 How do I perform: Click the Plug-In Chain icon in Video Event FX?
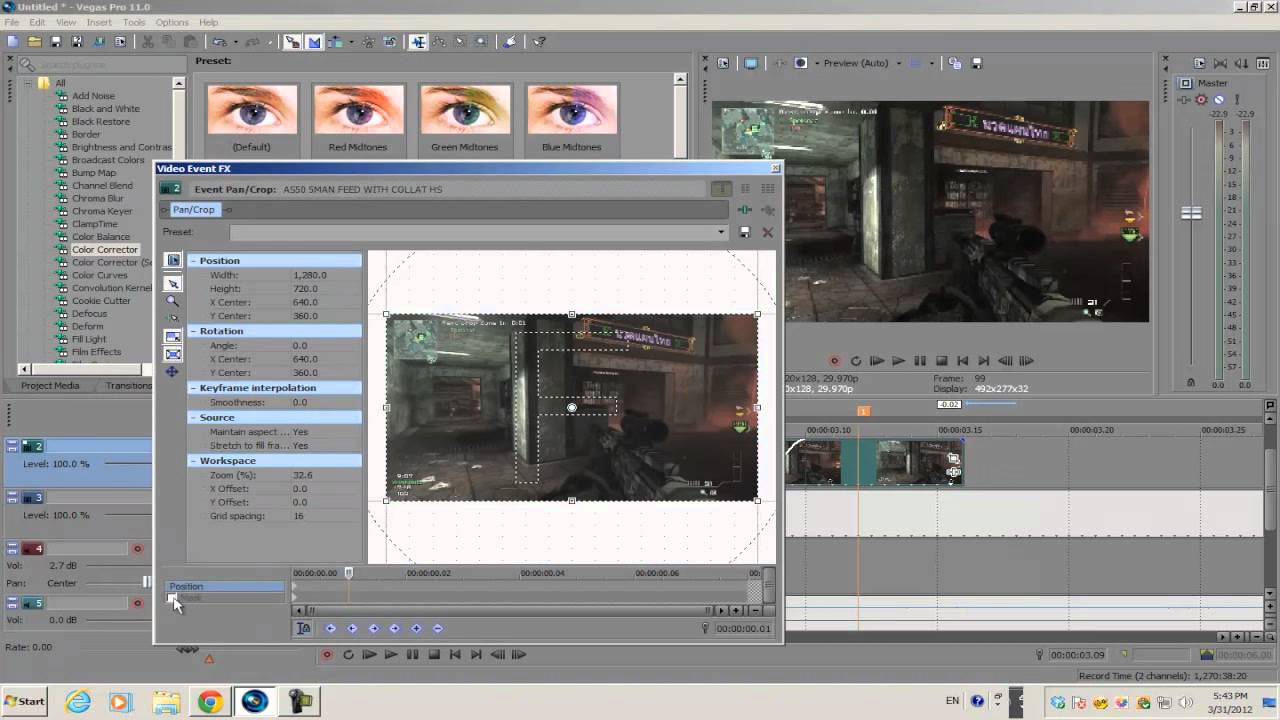pos(744,210)
